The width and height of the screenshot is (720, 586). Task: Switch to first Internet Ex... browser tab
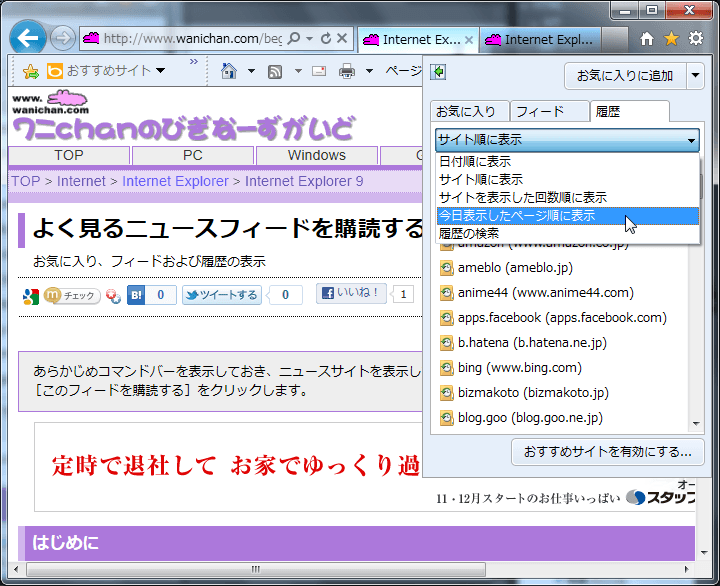click(x=417, y=39)
